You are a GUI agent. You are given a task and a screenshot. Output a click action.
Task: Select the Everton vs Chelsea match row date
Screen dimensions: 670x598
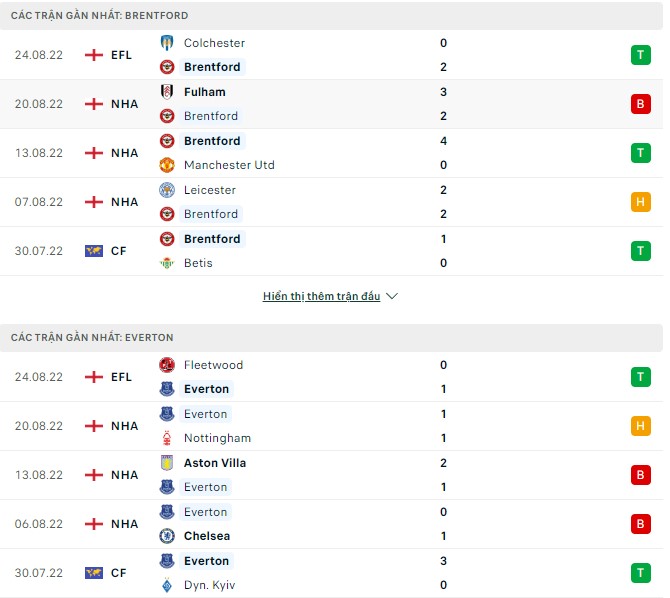39,524
